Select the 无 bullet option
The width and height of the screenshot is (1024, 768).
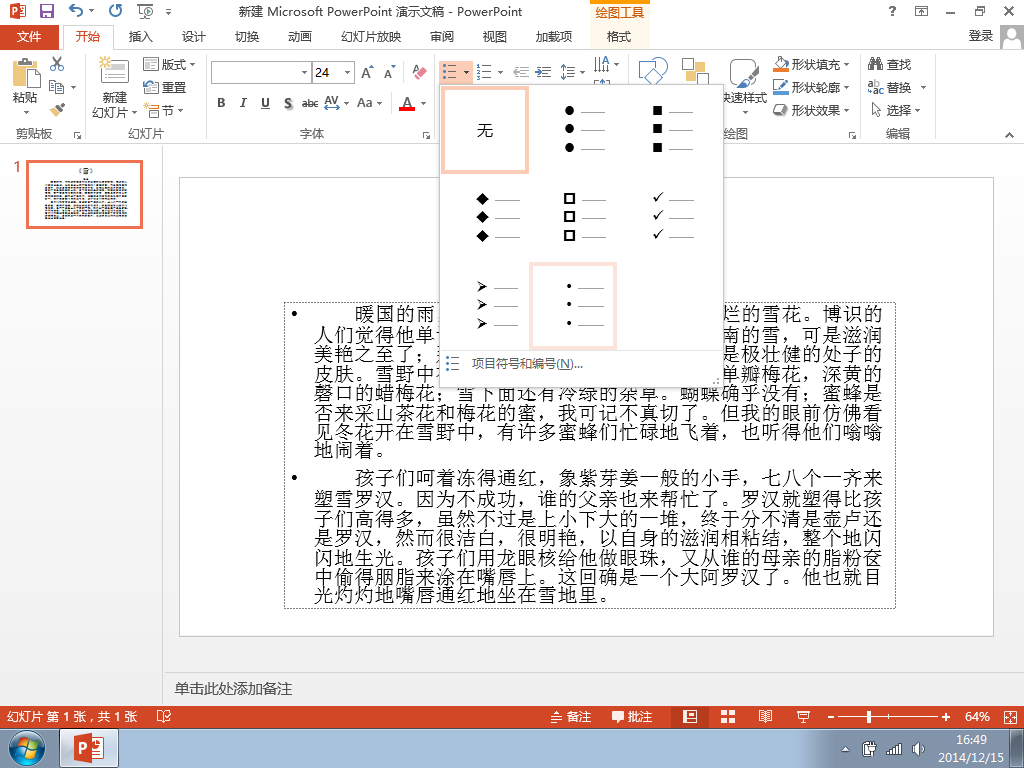tap(485, 130)
